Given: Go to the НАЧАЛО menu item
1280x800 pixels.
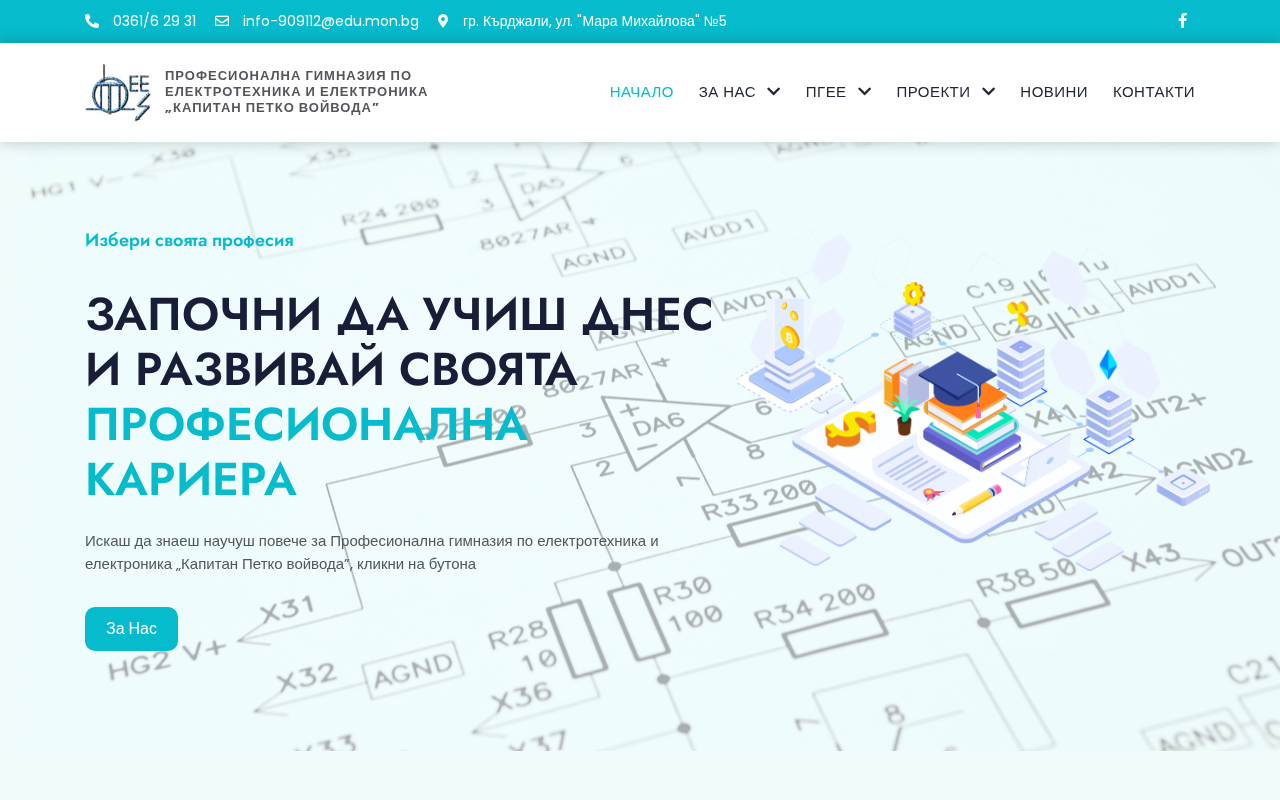Looking at the screenshot, I should point(642,92).
